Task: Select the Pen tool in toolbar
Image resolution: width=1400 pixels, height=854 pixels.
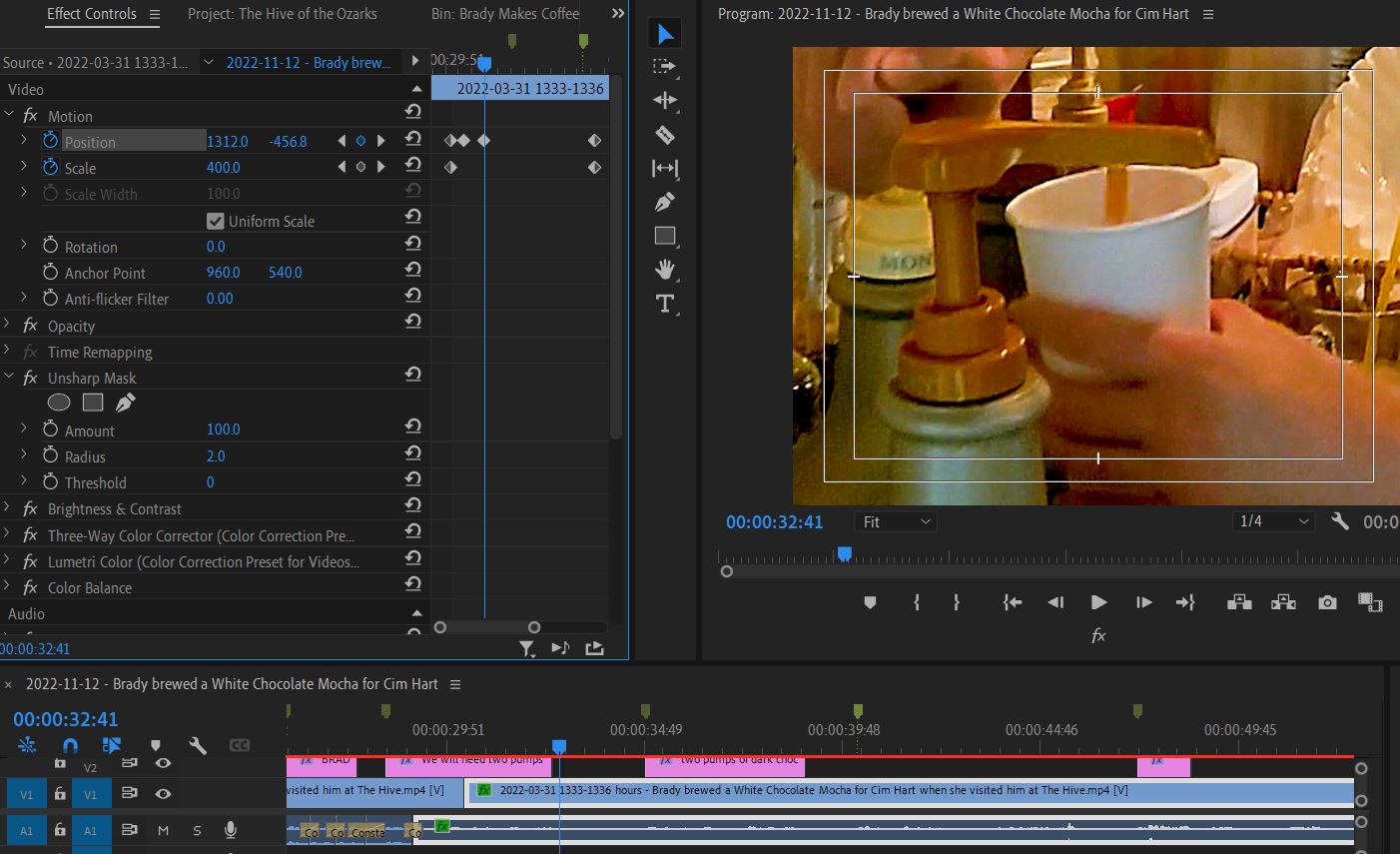Action: 665,202
